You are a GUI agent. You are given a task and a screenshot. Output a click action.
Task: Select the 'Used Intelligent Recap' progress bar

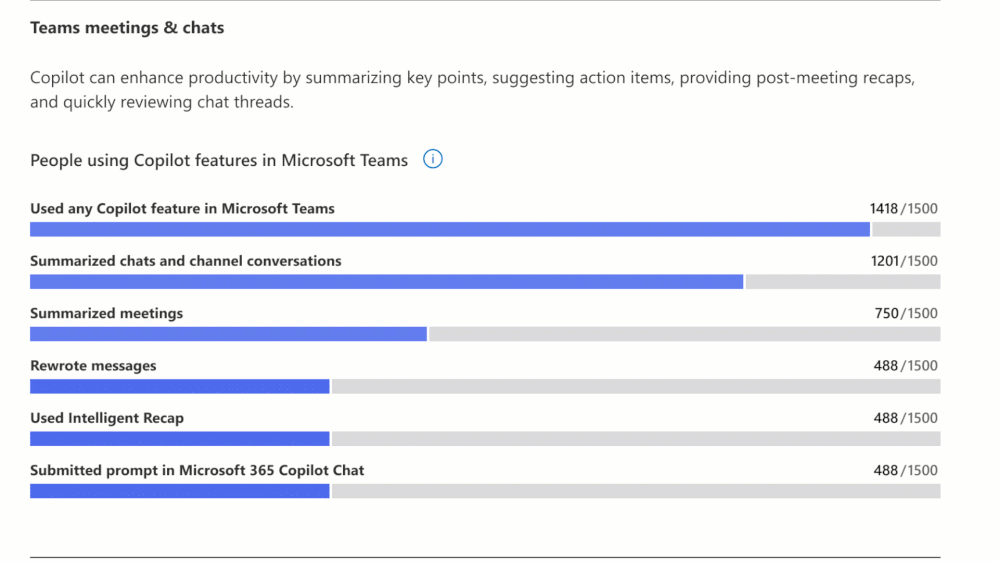485,438
